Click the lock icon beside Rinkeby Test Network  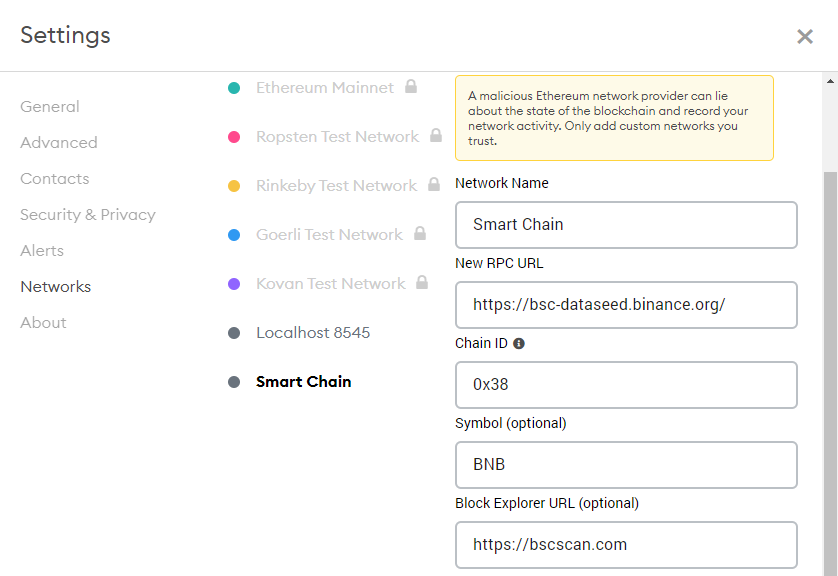(434, 184)
